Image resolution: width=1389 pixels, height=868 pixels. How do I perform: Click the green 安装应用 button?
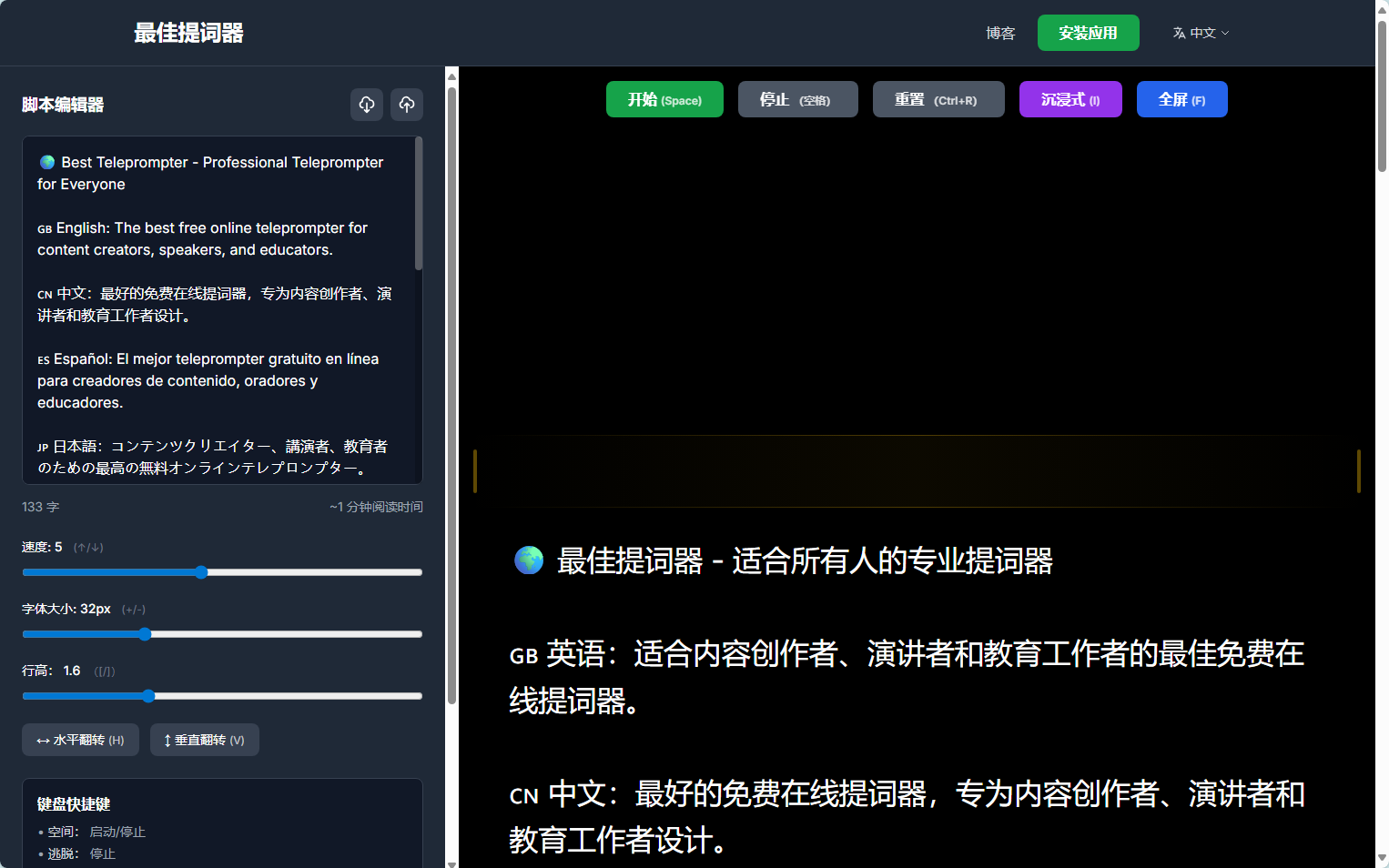pos(1088,33)
